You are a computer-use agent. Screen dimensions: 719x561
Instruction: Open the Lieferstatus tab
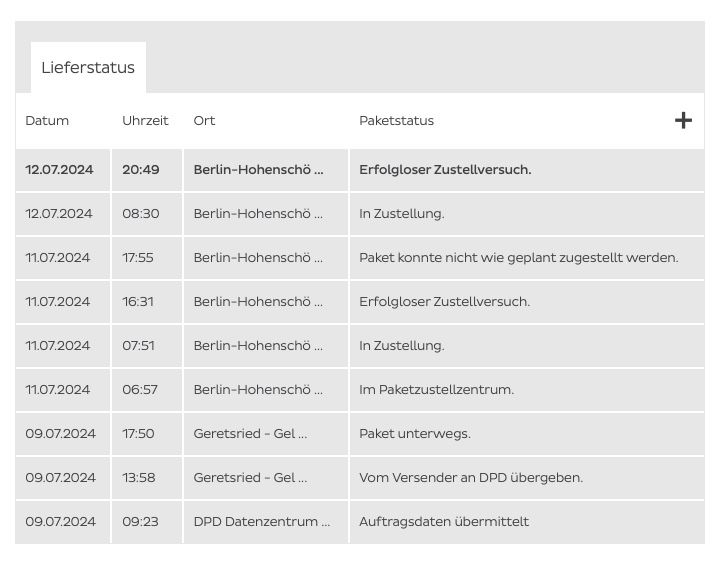tap(88, 68)
